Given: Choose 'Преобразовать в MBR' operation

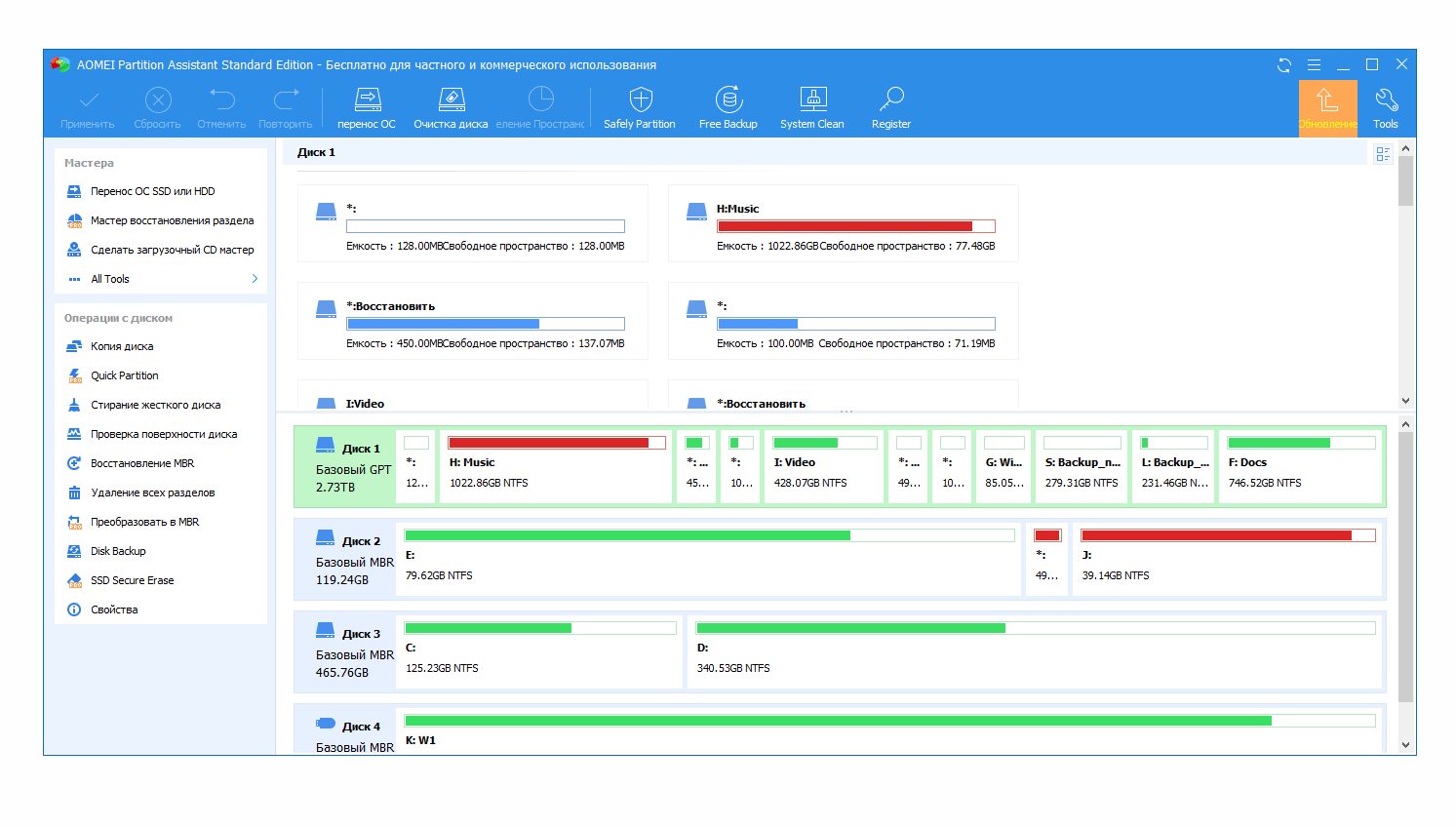Looking at the screenshot, I should coord(144,523).
